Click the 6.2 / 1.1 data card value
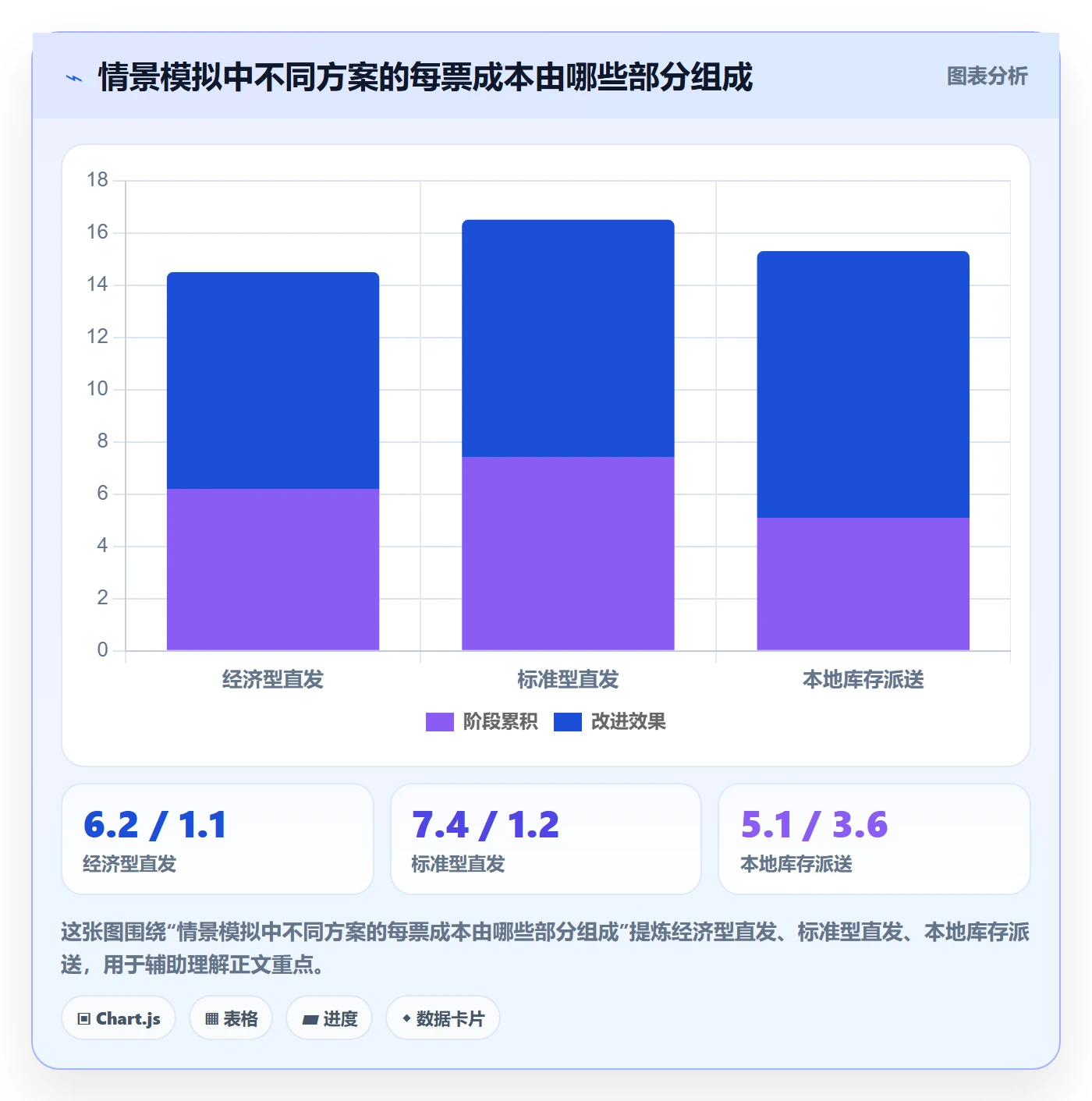The width and height of the screenshot is (1092, 1101). [x=155, y=825]
